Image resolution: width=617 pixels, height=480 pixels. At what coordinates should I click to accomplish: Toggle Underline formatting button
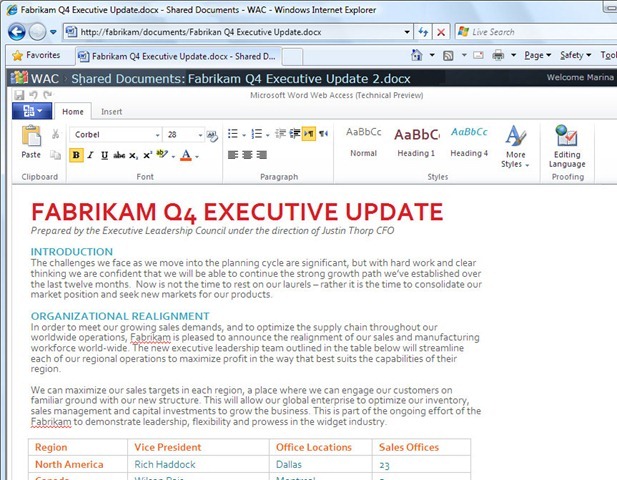[104, 155]
